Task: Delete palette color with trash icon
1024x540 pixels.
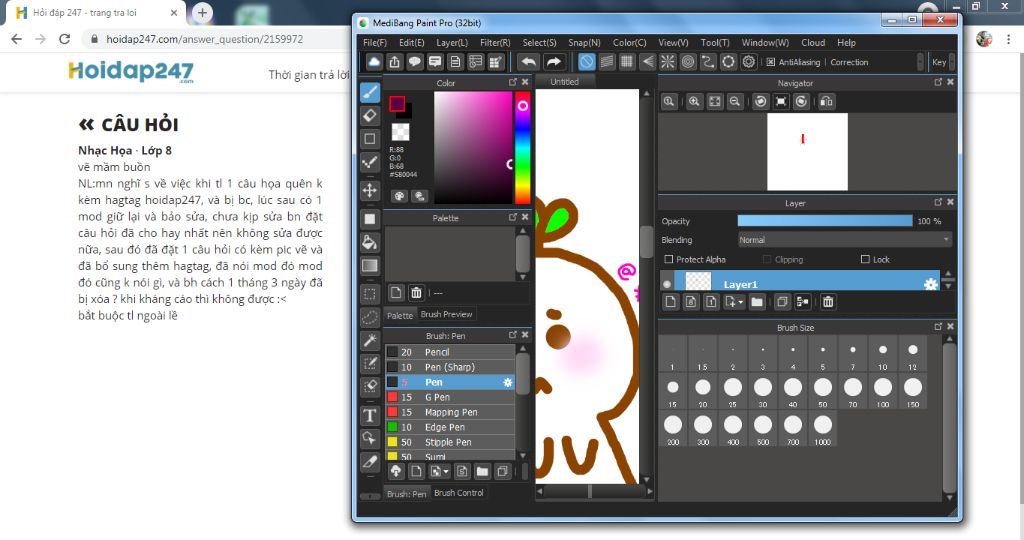Action: pos(416,293)
